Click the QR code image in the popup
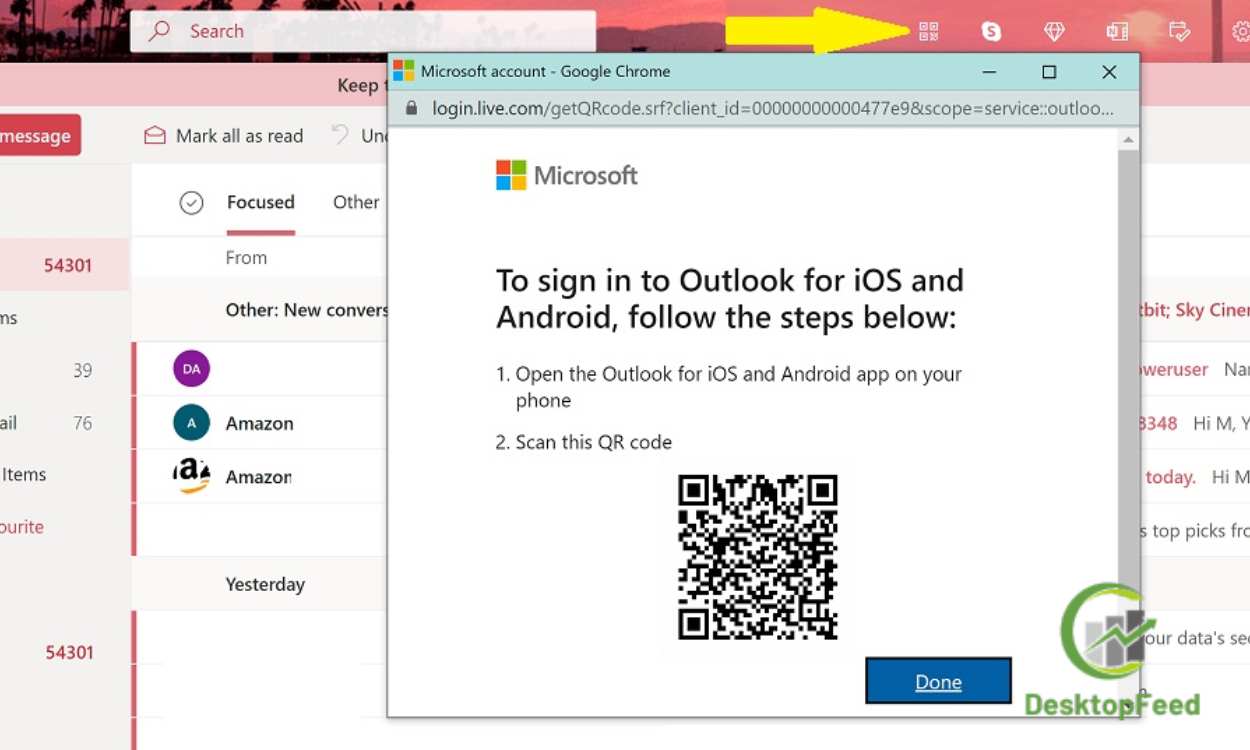The image size is (1250, 750). pyautogui.click(x=758, y=557)
